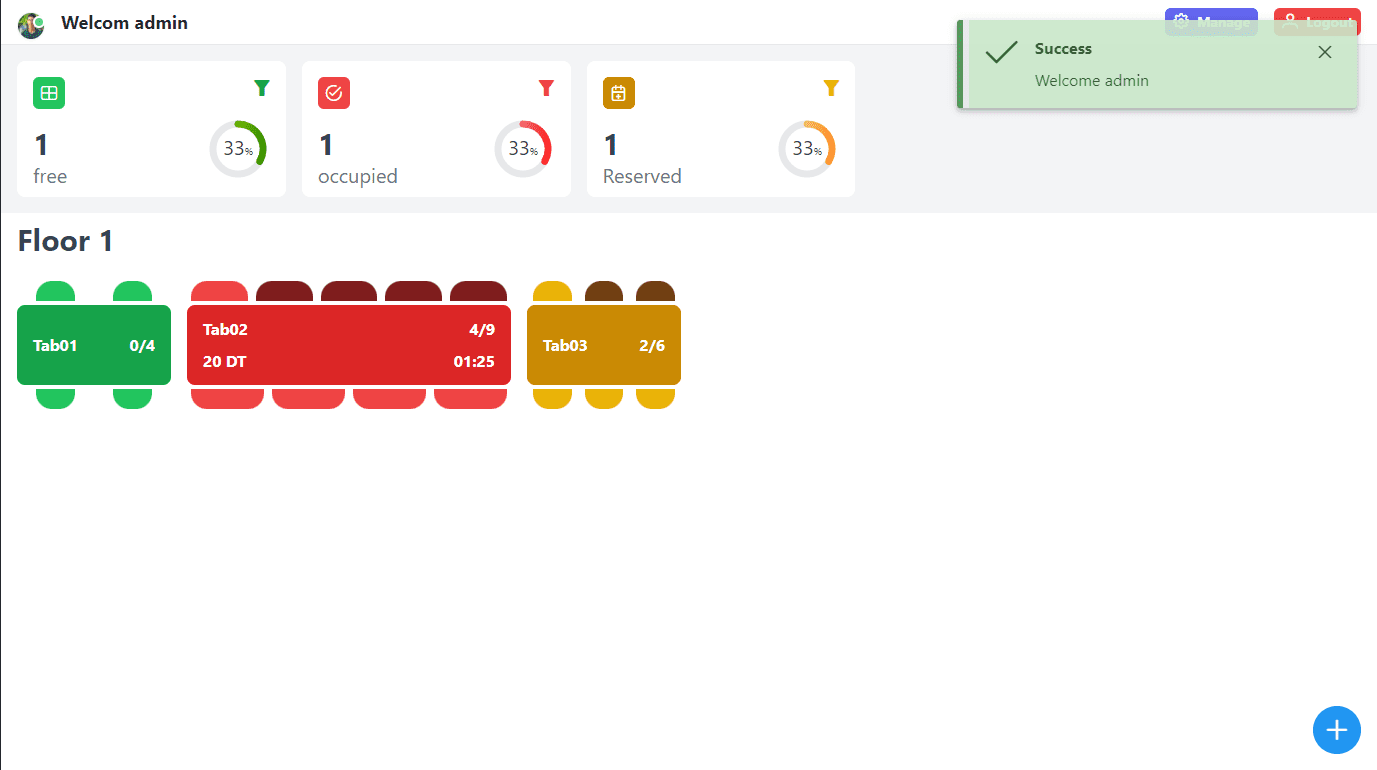Click the green funnel filter on free card
The height and width of the screenshot is (770, 1377).
[262, 88]
